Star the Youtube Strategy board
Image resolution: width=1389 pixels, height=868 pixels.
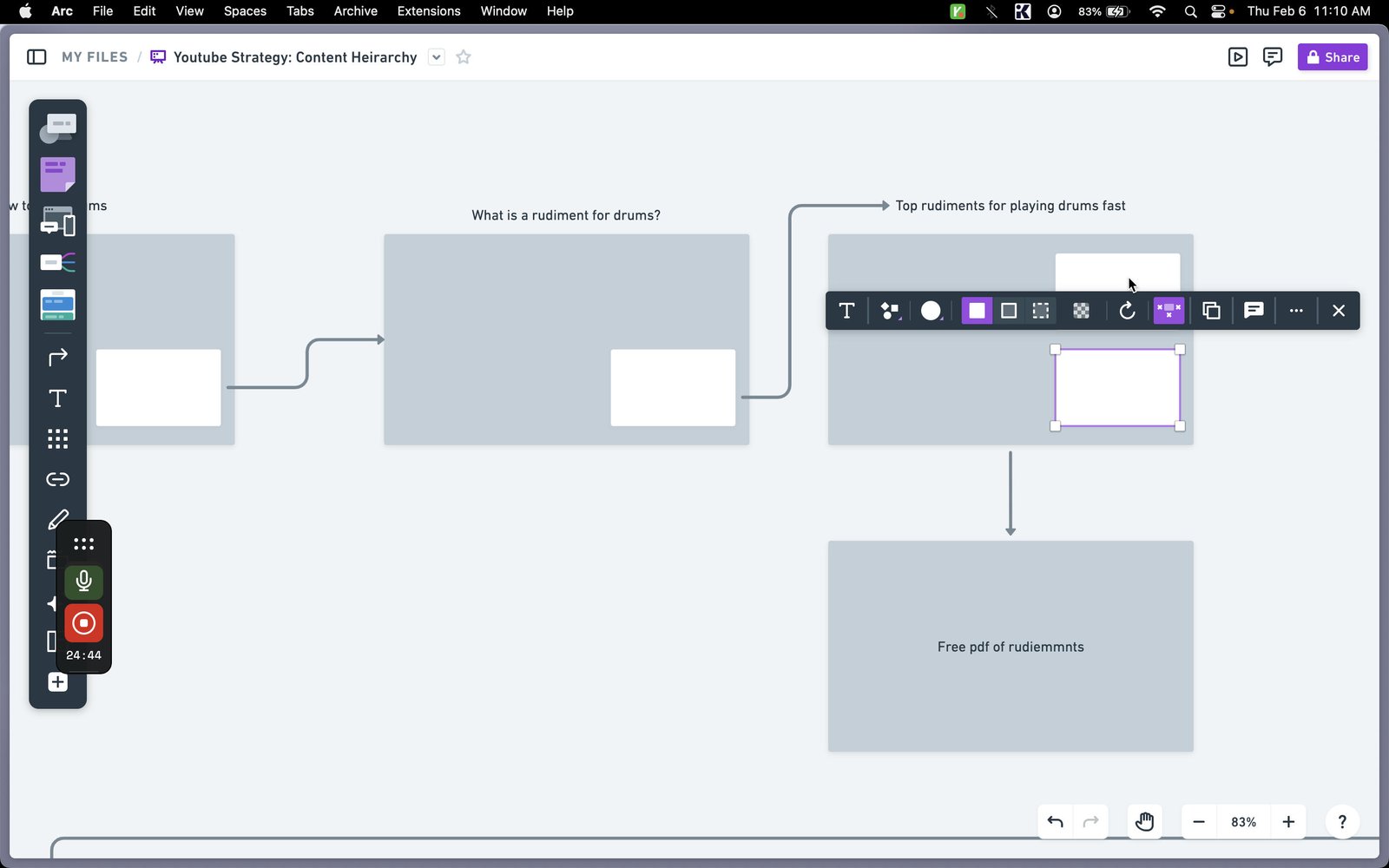(x=464, y=57)
